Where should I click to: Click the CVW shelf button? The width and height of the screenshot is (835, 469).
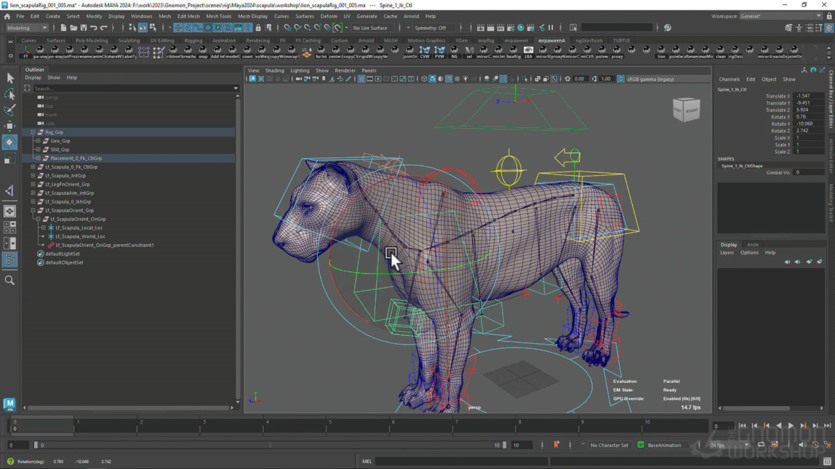coord(424,51)
